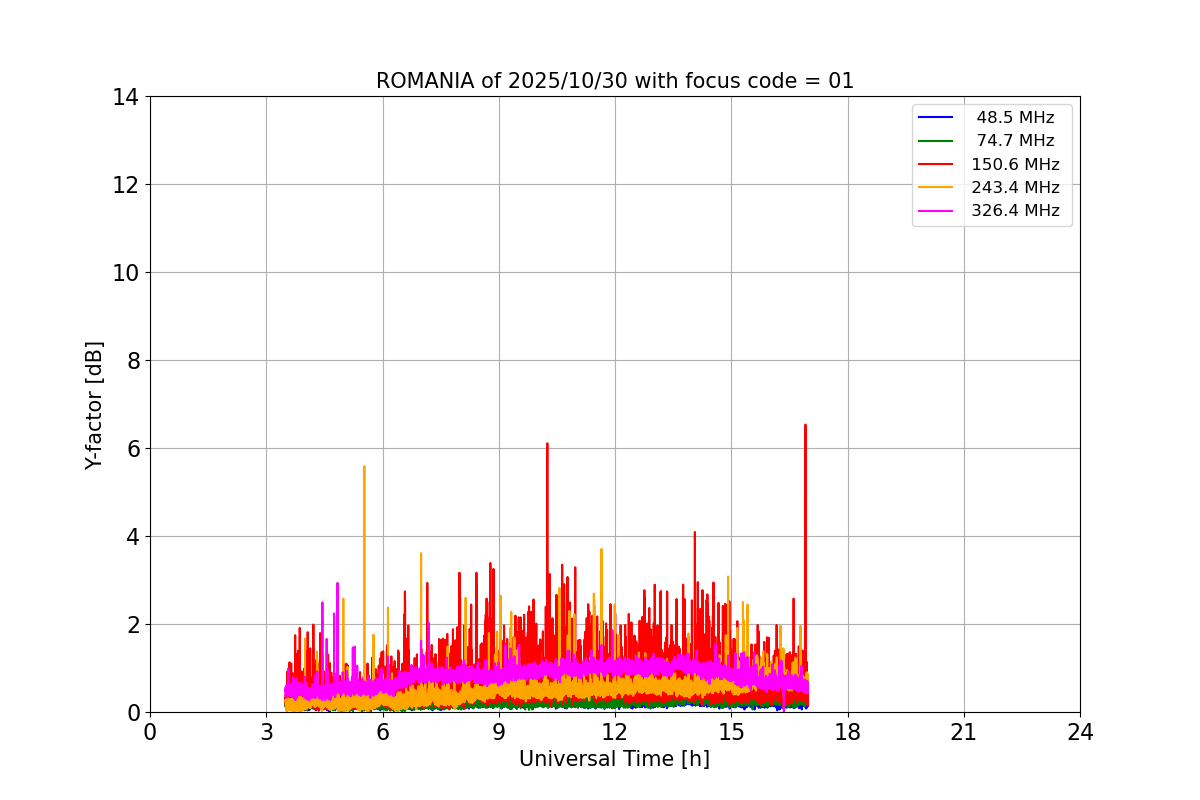Click the x-axis tick label '15'

click(x=731, y=732)
